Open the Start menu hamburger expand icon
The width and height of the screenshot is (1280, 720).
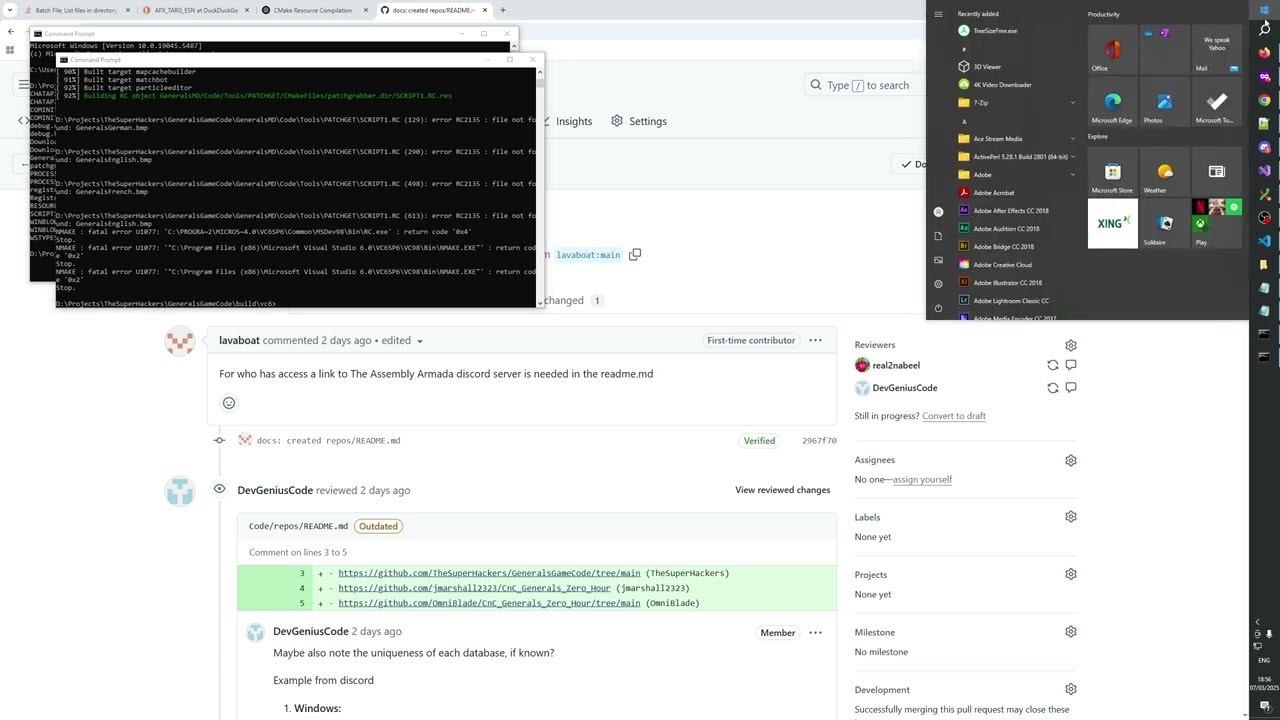tap(938, 14)
